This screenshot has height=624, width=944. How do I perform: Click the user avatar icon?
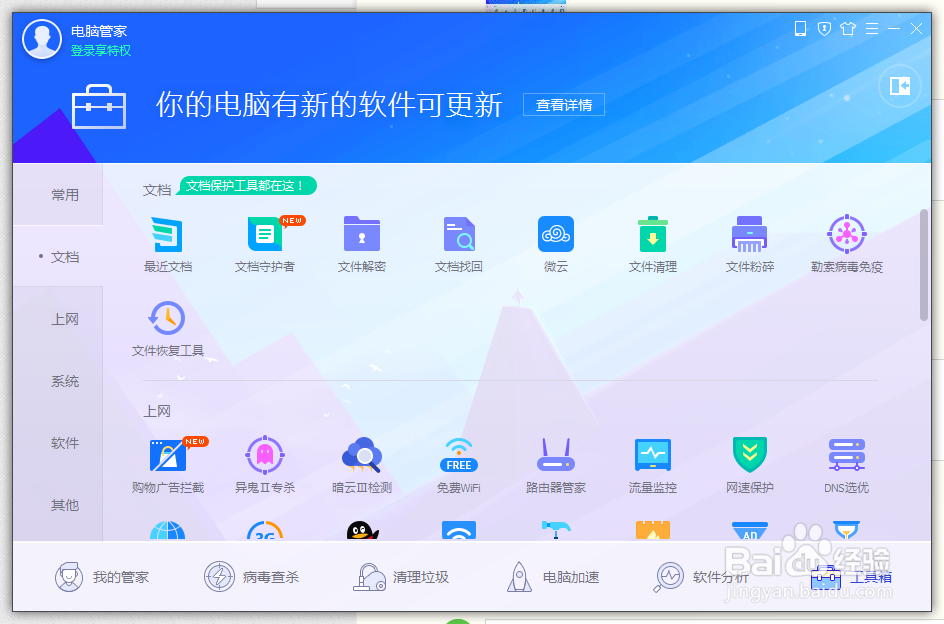coord(42,39)
